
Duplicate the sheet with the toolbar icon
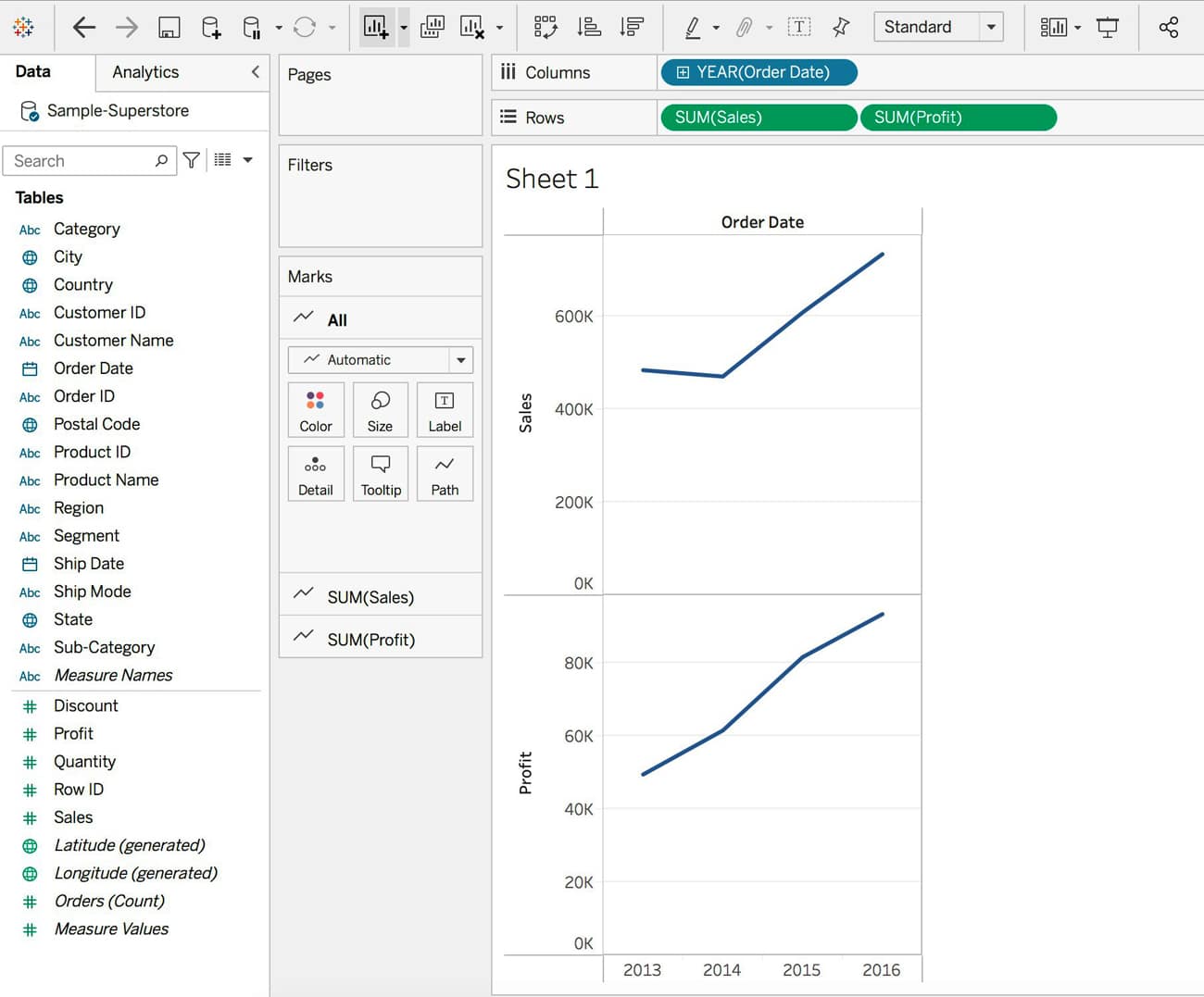433,28
